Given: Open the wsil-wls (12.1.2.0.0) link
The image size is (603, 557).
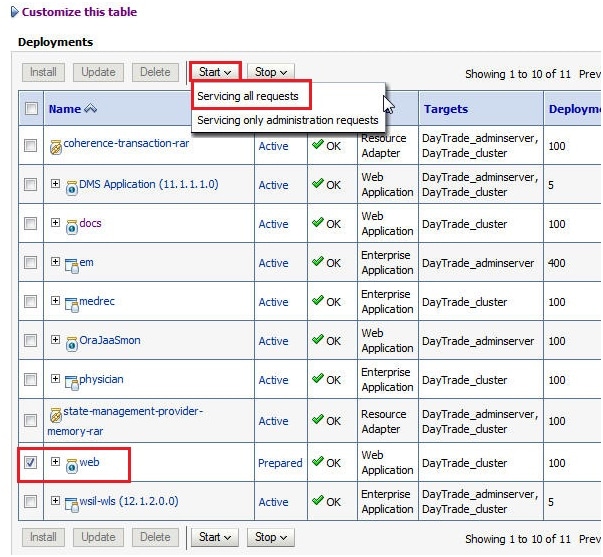Looking at the screenshot, I should (x=129, y=501).
